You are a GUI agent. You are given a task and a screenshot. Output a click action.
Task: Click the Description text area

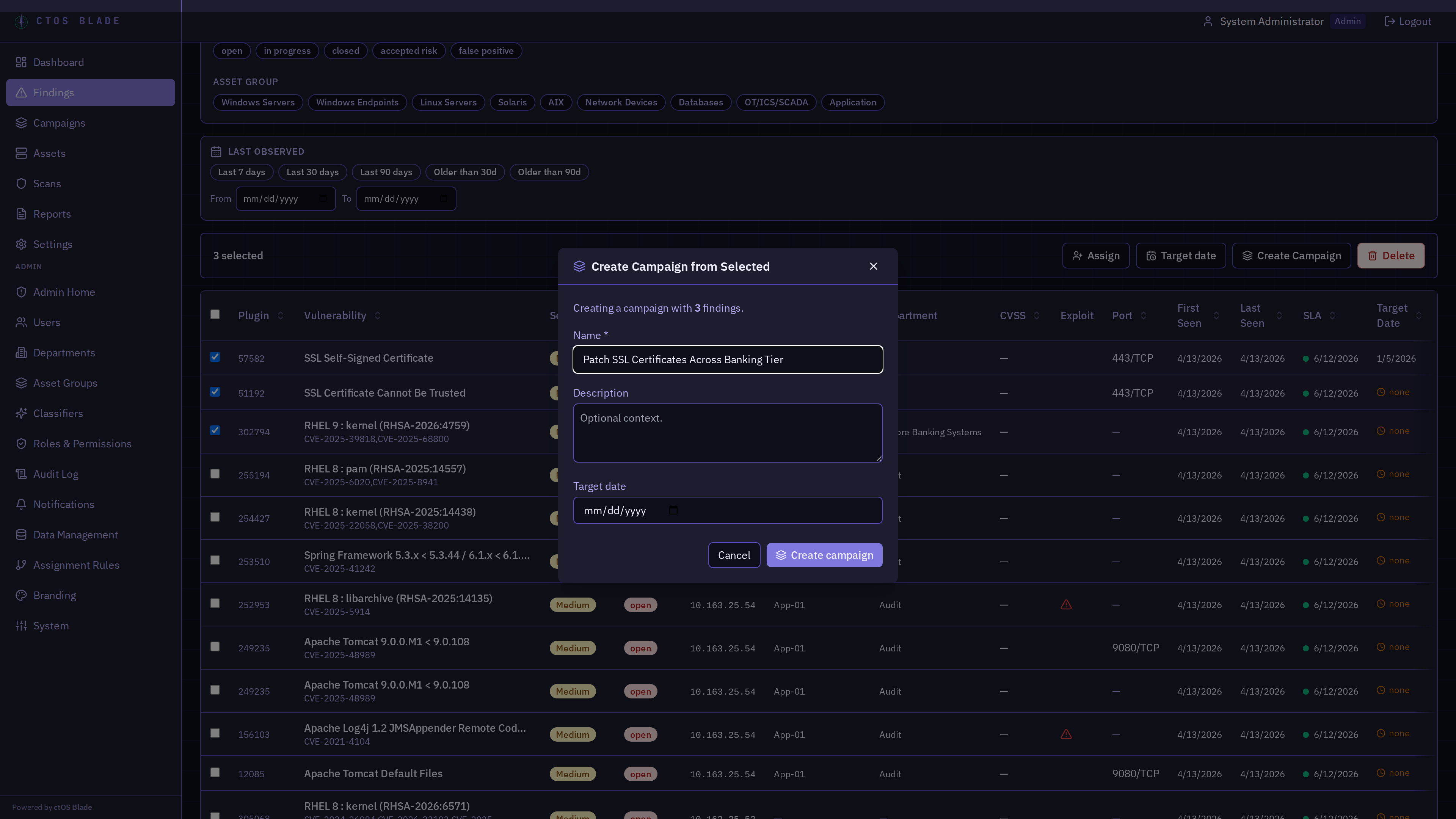[728, 433]
